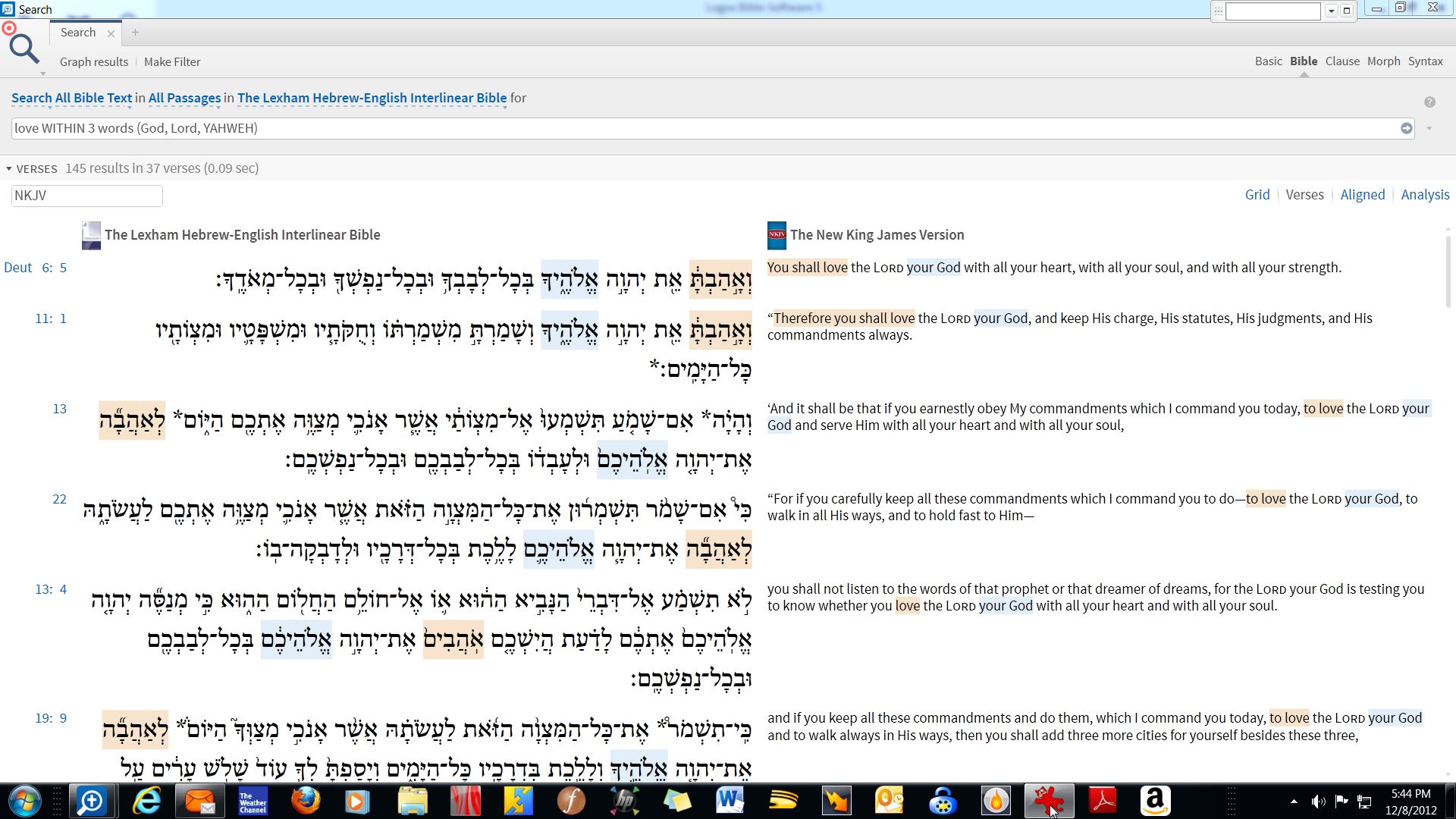
Task: Click the 22 verse reference number
Action: (59, 499)
